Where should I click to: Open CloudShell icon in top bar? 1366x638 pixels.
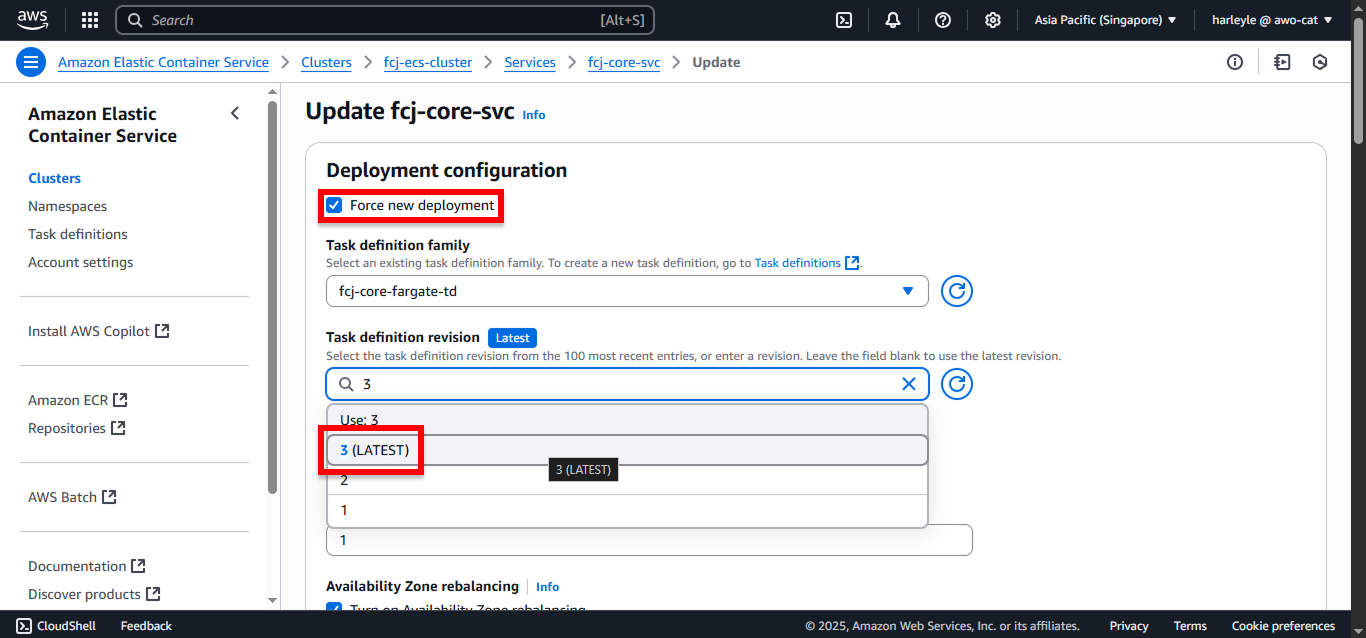pyautogui.click(x=844, y=20)
